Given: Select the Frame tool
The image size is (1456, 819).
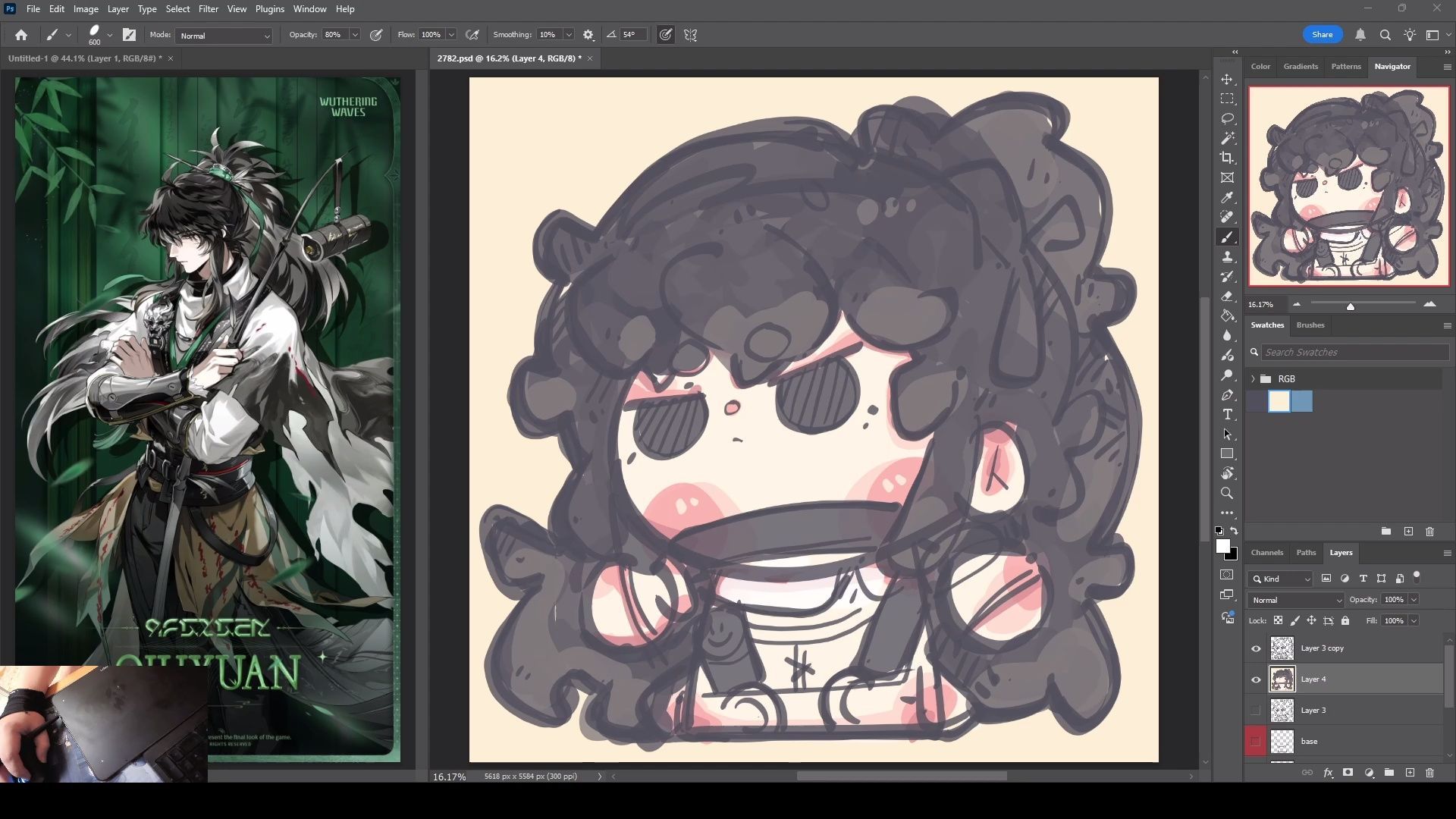Looking at the screenshot, I should coord(1227,178).
